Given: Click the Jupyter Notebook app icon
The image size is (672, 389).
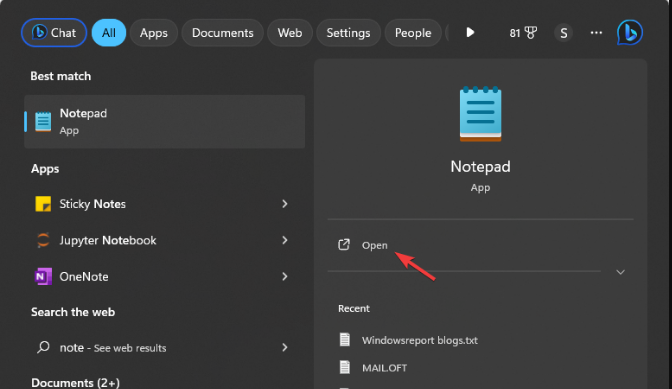Looking at the screenshot, I should point(43,240).
